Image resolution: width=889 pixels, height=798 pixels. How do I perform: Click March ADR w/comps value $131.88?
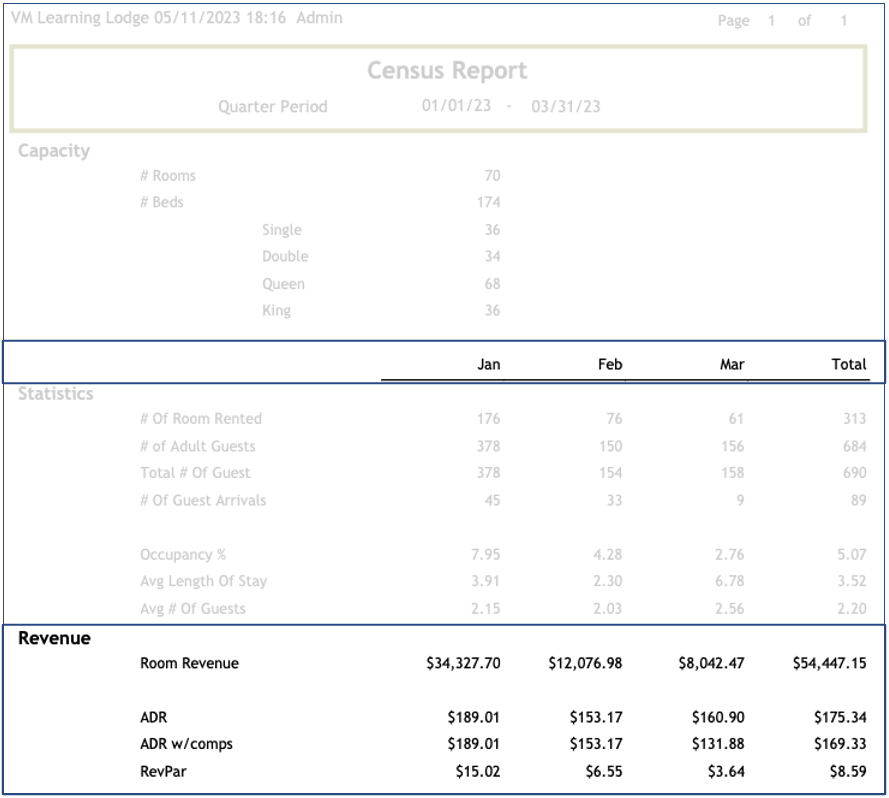(717, 744)
